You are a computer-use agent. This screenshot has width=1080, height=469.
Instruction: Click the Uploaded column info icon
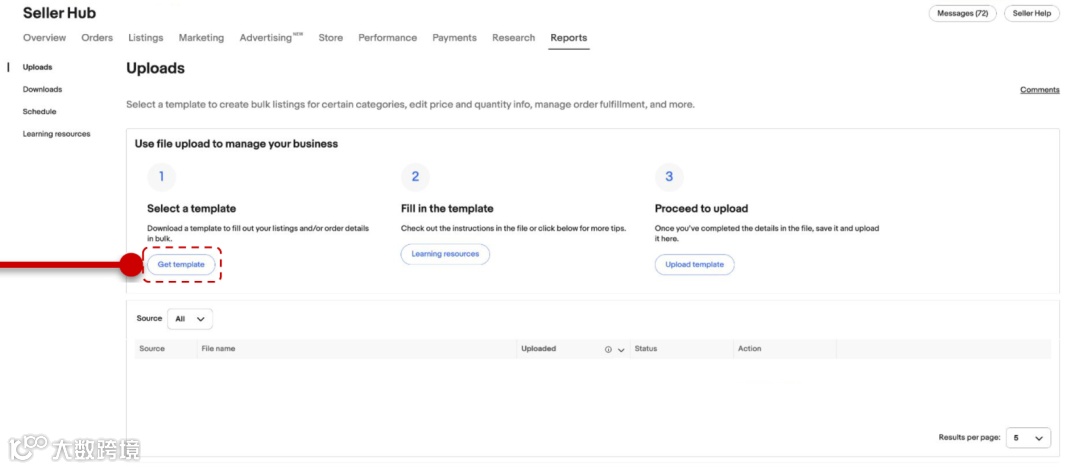tap(608, 349)
